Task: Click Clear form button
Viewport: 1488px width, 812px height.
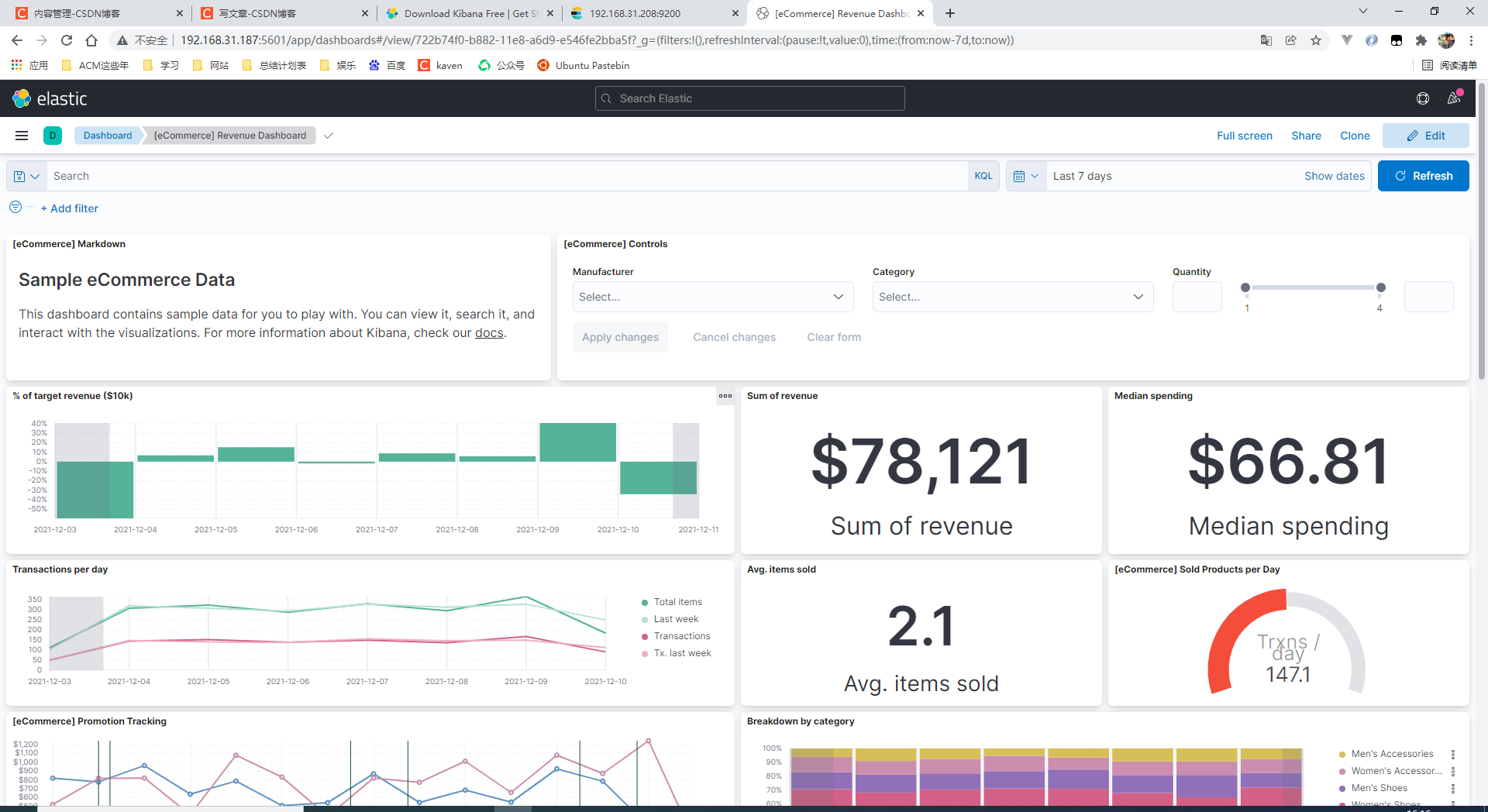Action: point(834,337)
